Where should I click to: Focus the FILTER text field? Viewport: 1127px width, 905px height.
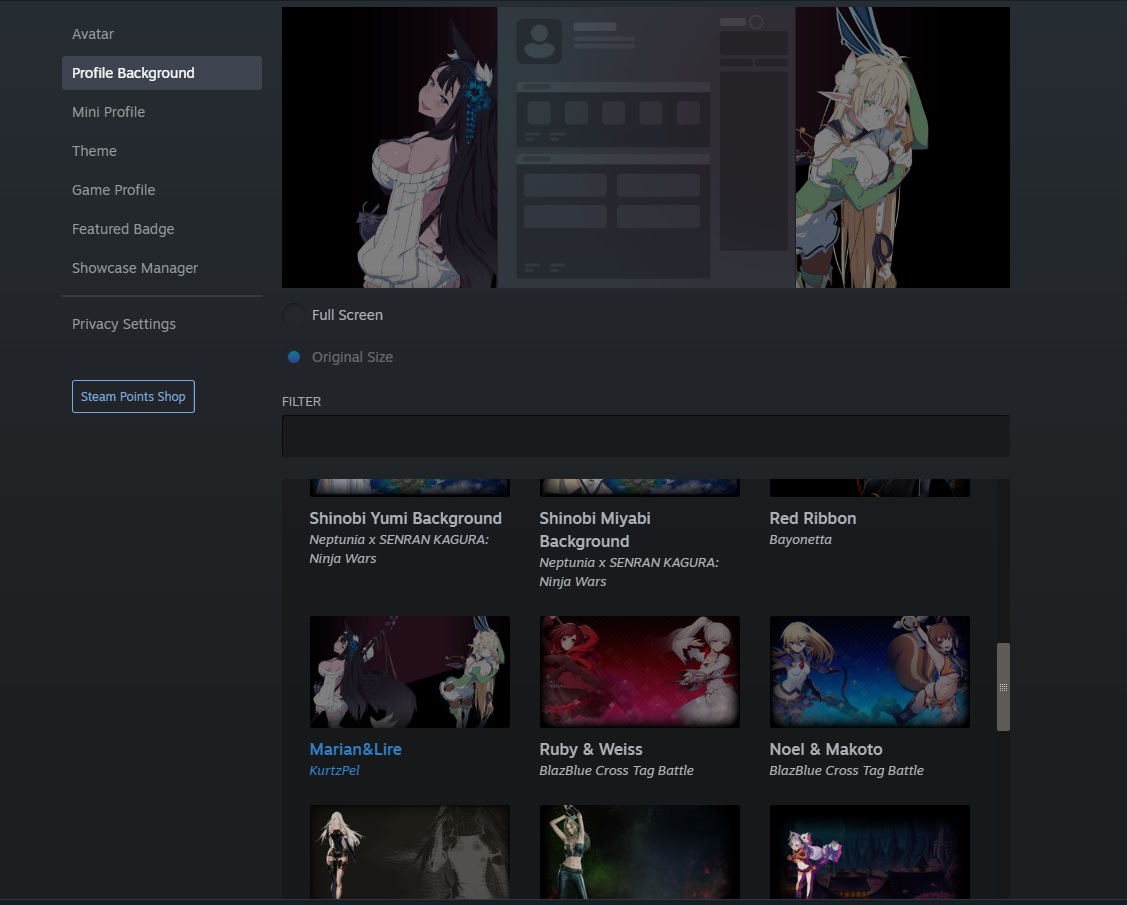[645, 436]
